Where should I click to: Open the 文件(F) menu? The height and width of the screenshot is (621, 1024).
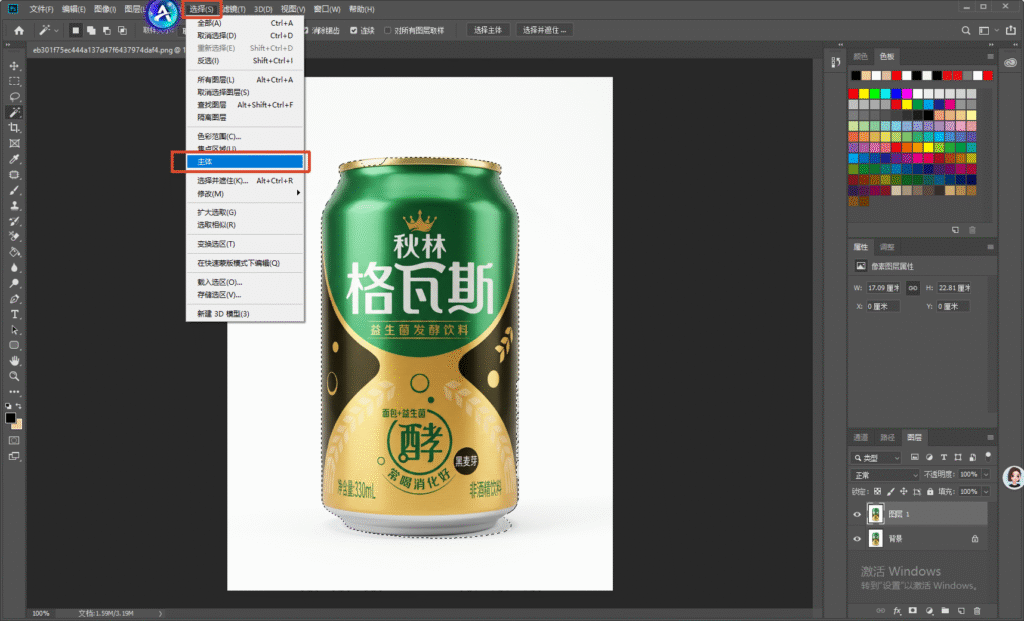(x=41, y=9)
